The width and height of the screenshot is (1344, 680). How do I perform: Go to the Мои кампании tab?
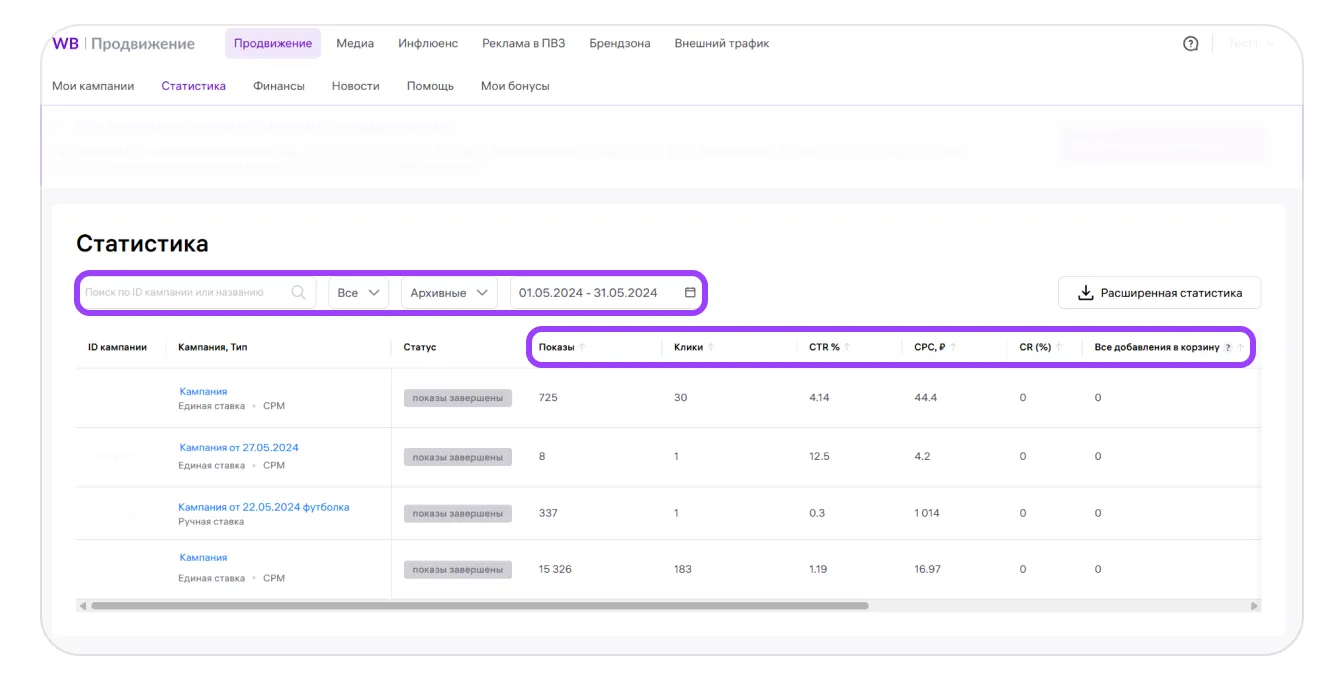[x=93, y=86]
